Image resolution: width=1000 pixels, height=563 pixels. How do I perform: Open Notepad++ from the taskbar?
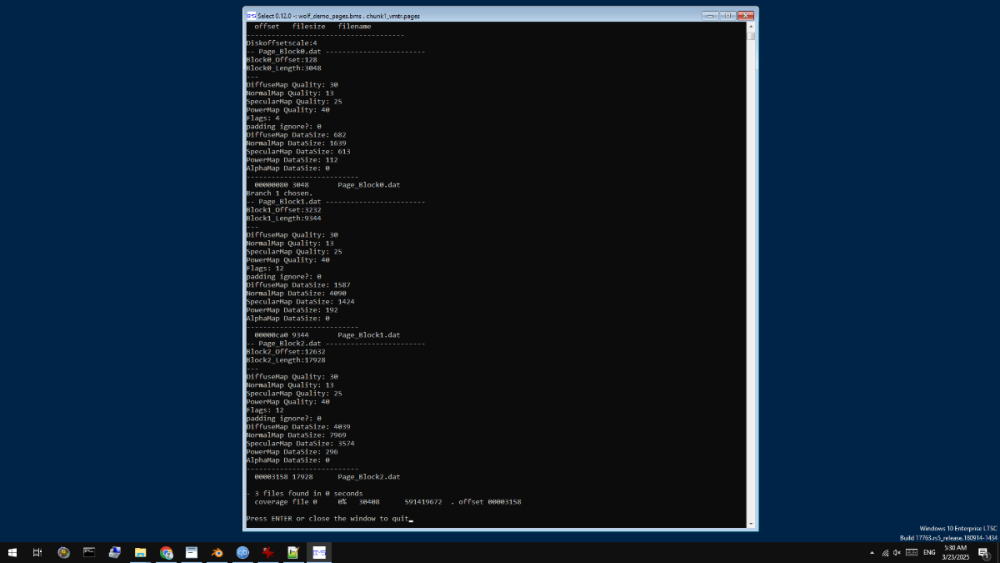293,552
